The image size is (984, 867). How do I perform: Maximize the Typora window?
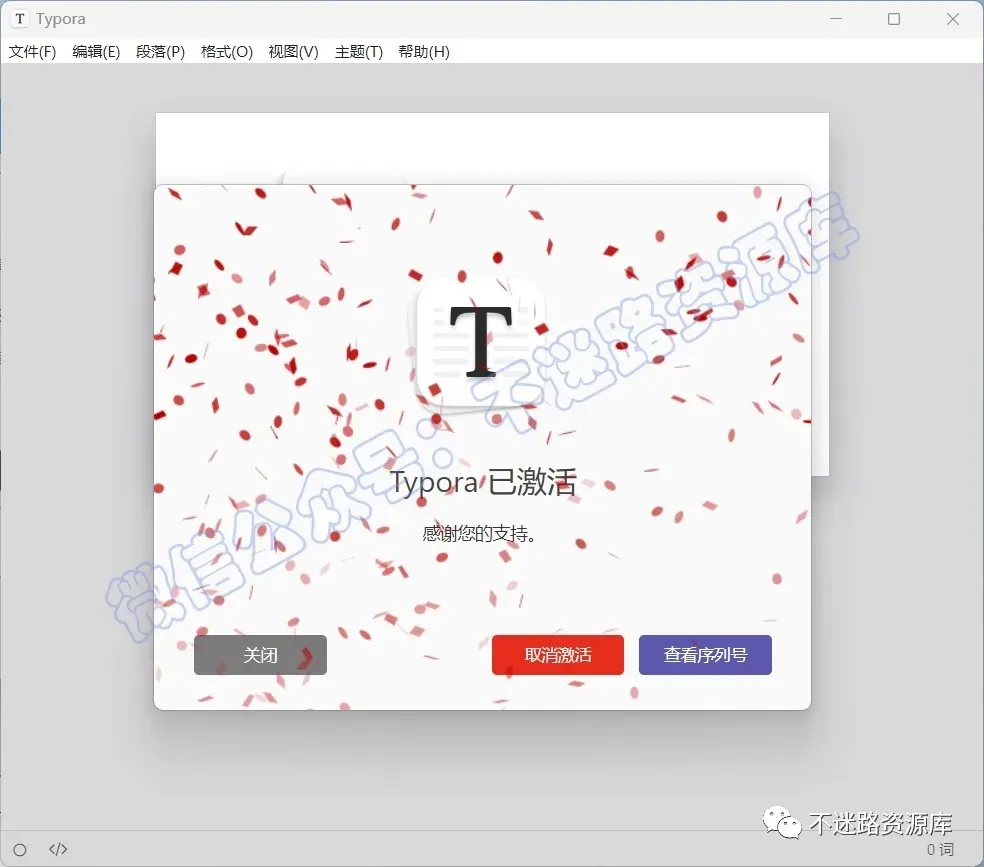(894, 19)
